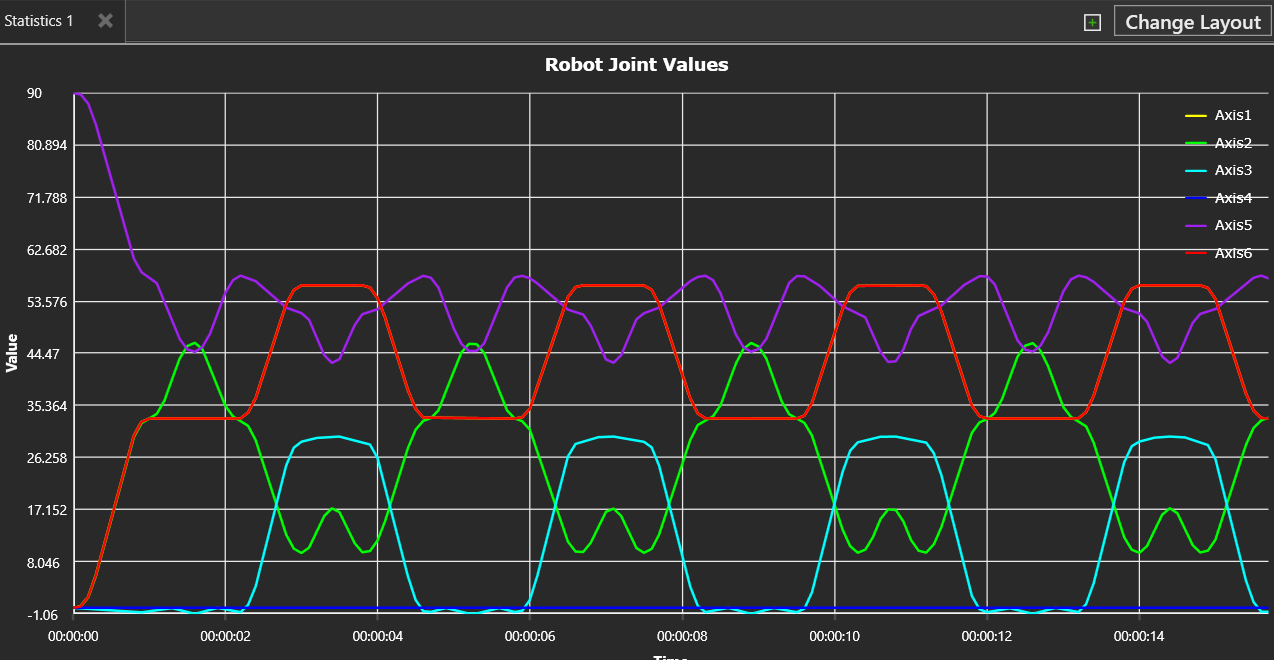The height and width of the screenshot is (660, 1274).
Task: Click the 26.258 y-axis tick label
Action: (46, 457)
